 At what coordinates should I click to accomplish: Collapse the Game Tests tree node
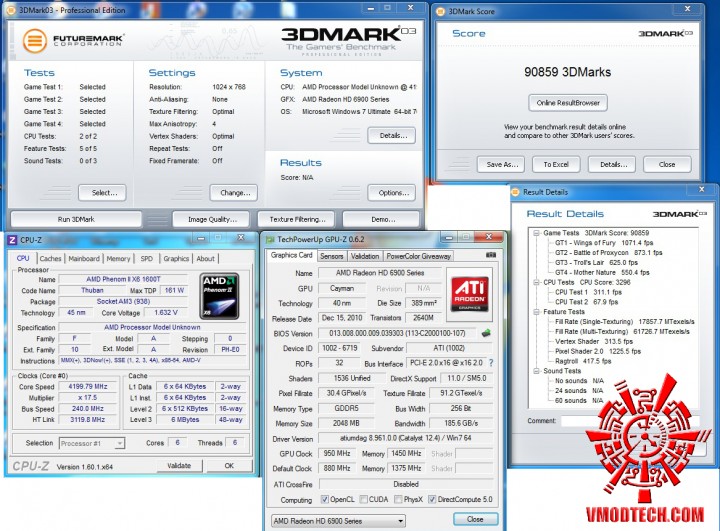(x=536, y=233)
